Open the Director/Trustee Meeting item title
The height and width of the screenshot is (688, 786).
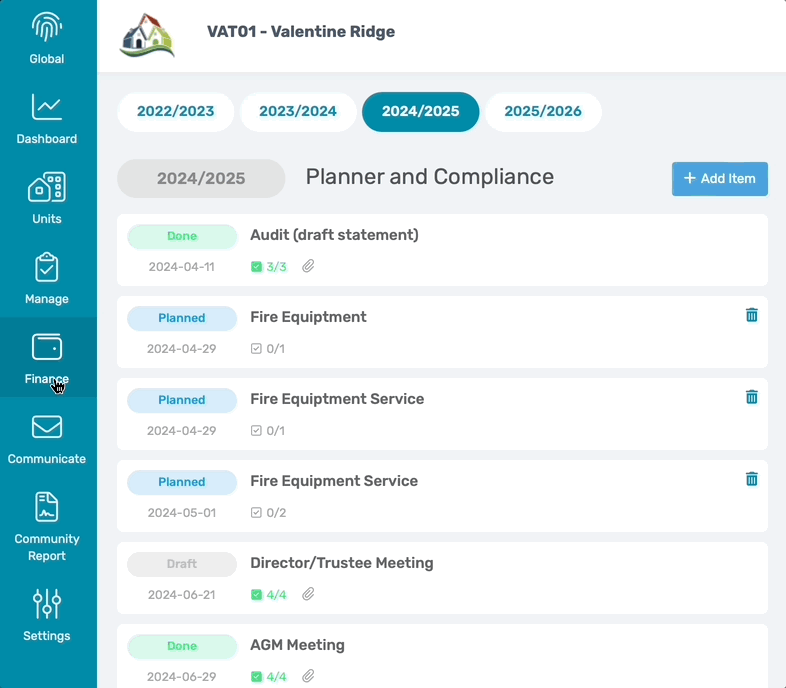click(x=342, y=563)
